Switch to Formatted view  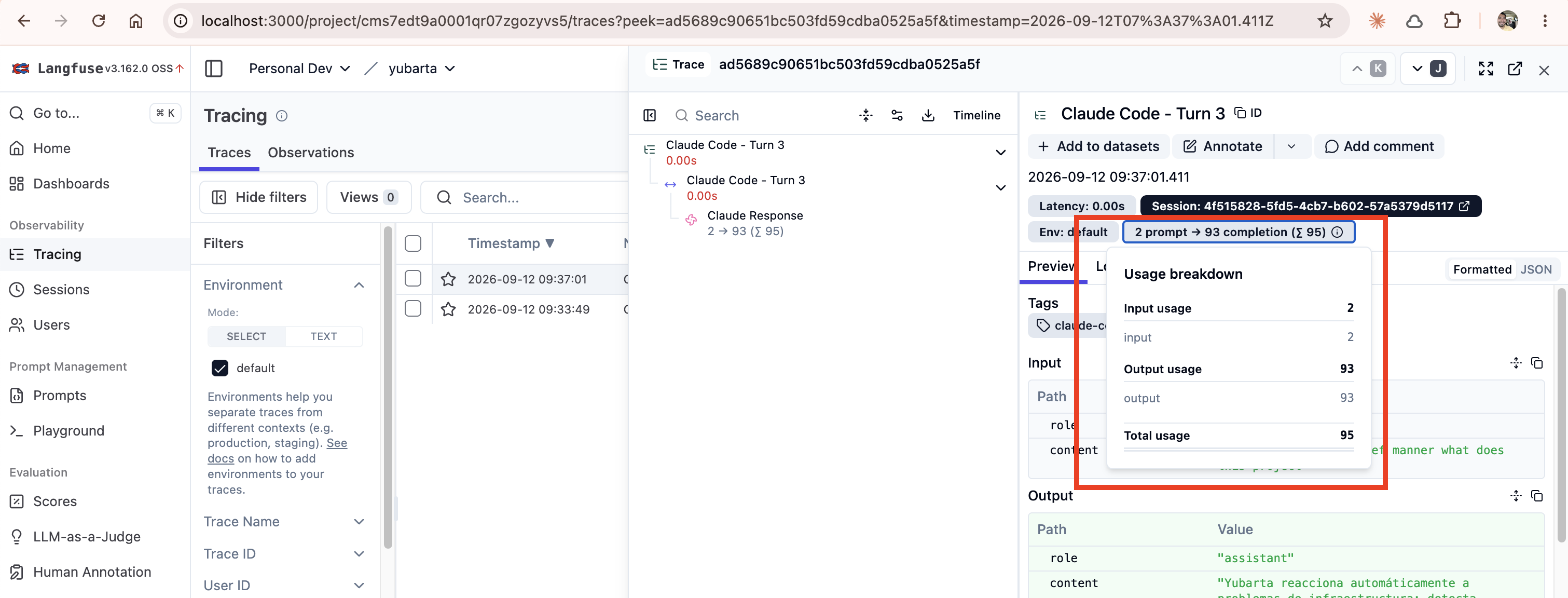(1482, 269)
